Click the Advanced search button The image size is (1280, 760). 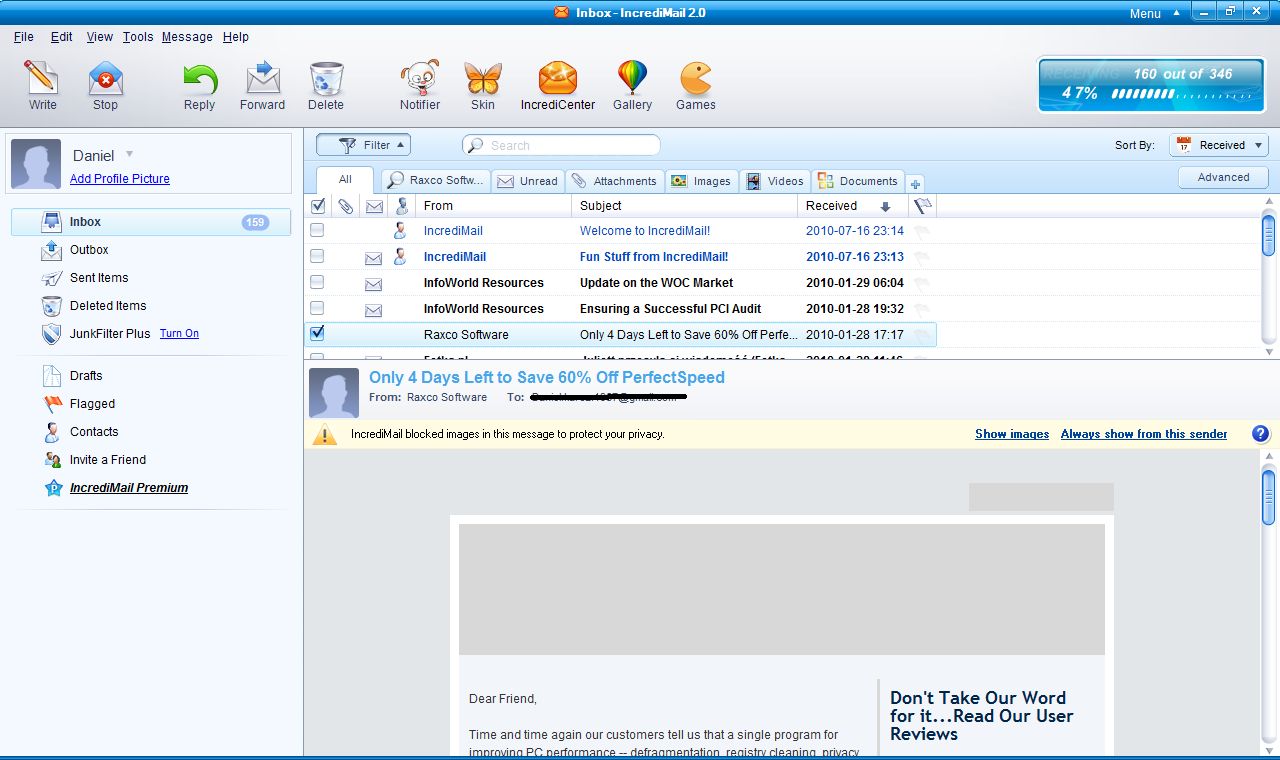click(x=1224, y=177)
